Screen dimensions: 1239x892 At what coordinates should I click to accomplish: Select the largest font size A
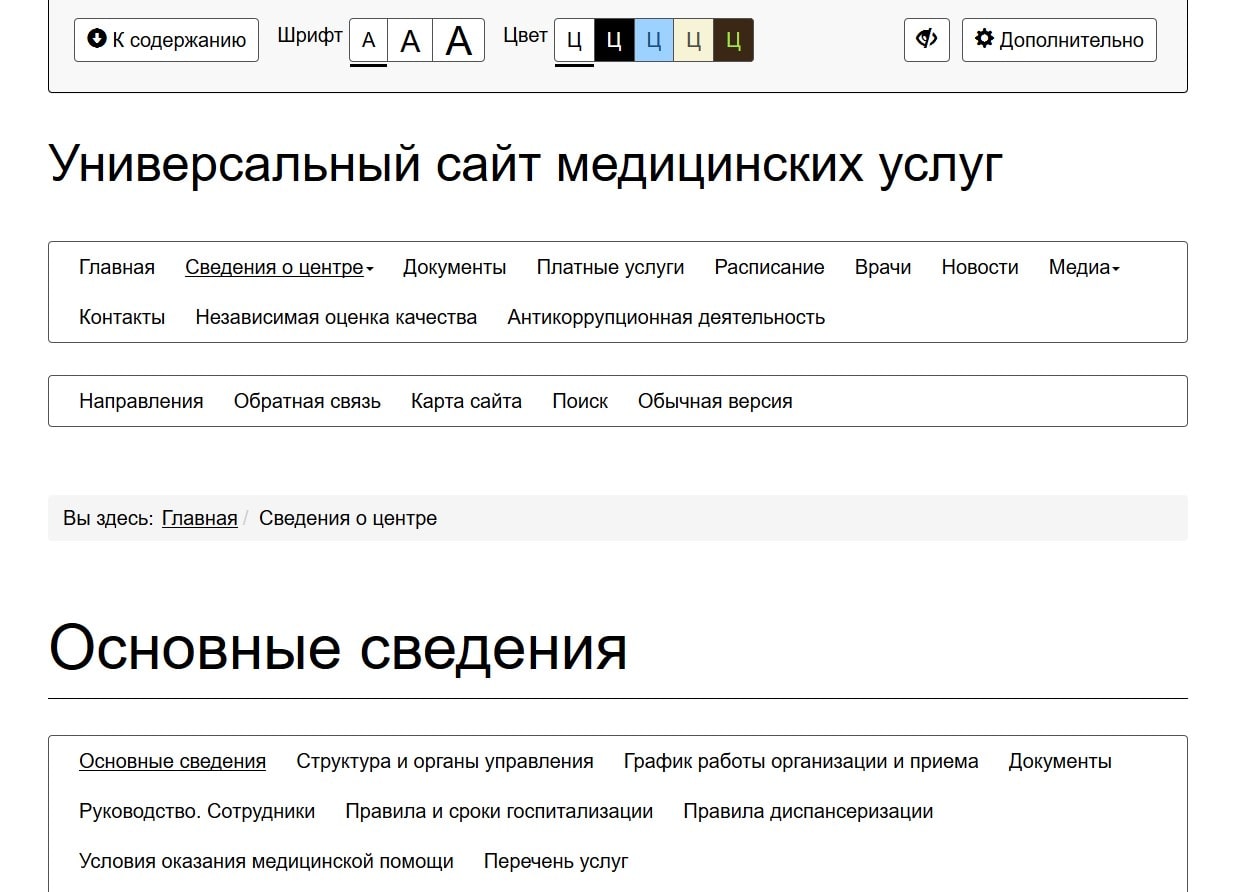(458, 41)
